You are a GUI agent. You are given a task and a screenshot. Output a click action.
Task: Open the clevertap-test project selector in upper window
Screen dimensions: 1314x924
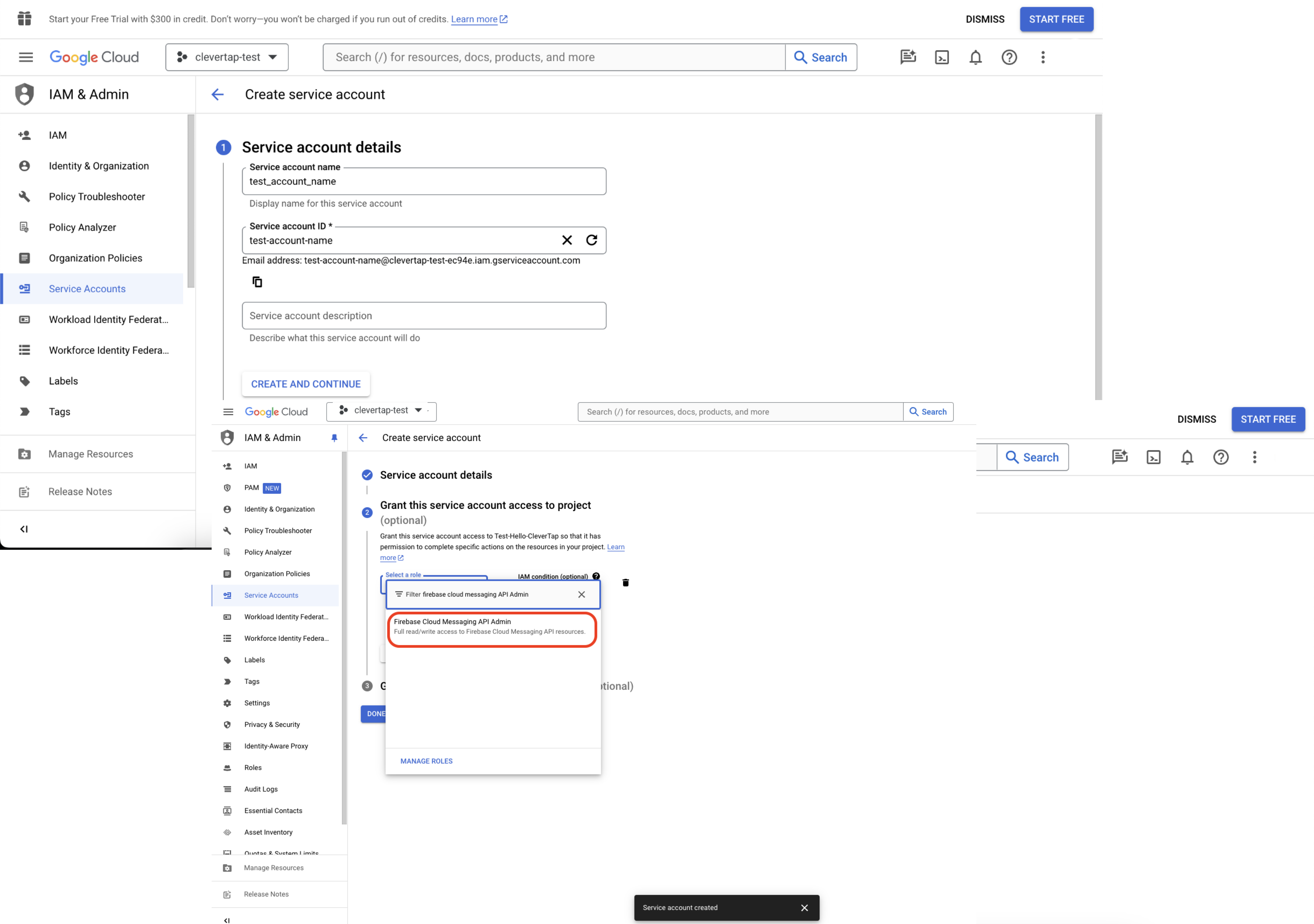pyautogui.click(x=227, y=57)
